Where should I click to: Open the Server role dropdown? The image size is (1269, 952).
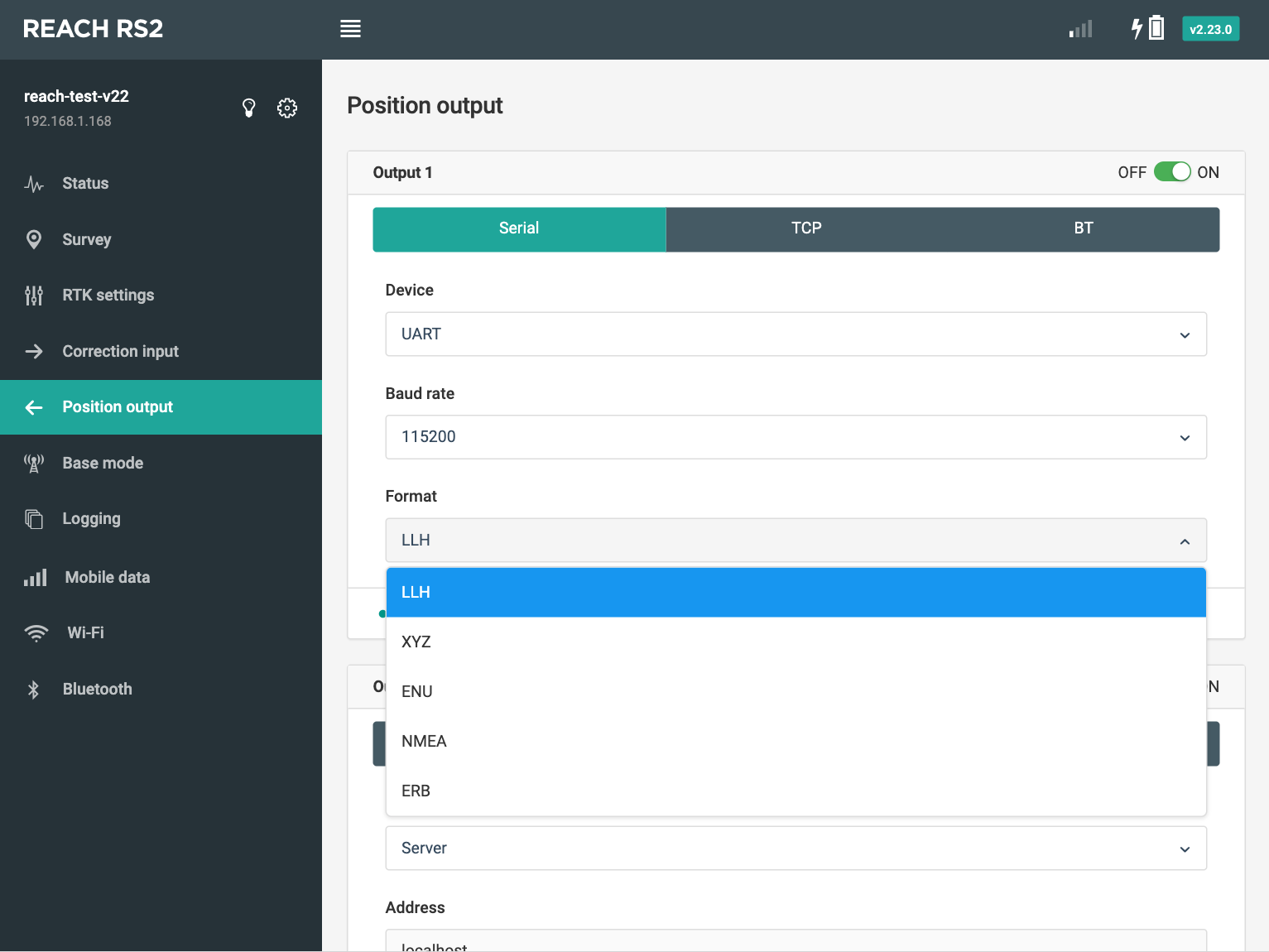(x=796, y=849)
